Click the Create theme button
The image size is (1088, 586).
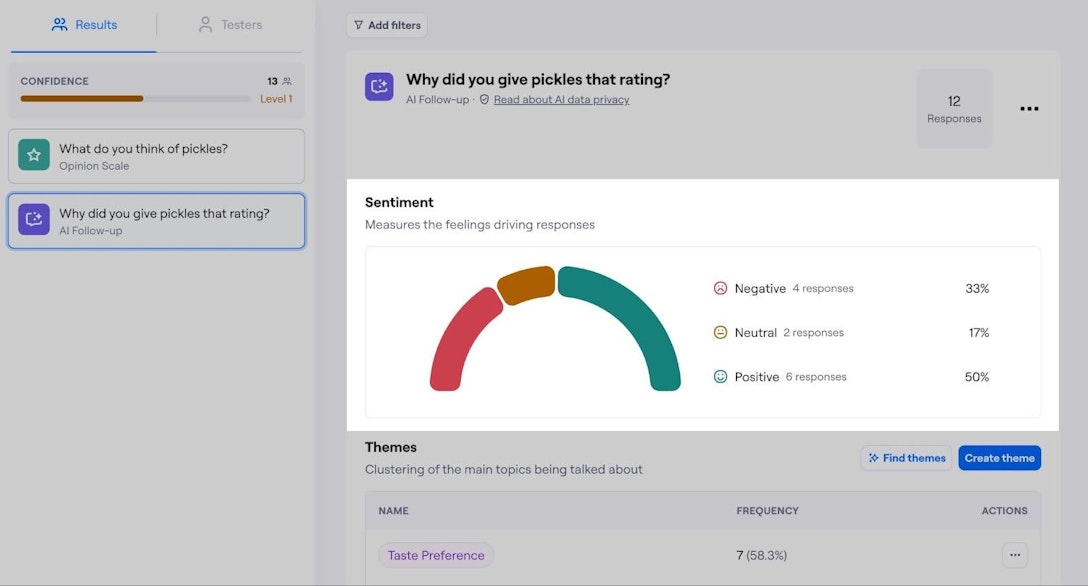999,458
